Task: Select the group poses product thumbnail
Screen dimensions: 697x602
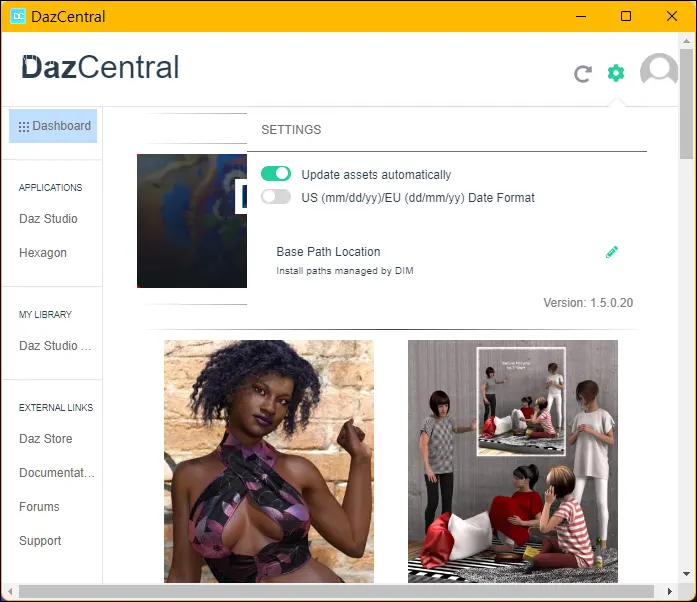Action: click(513, 462)
